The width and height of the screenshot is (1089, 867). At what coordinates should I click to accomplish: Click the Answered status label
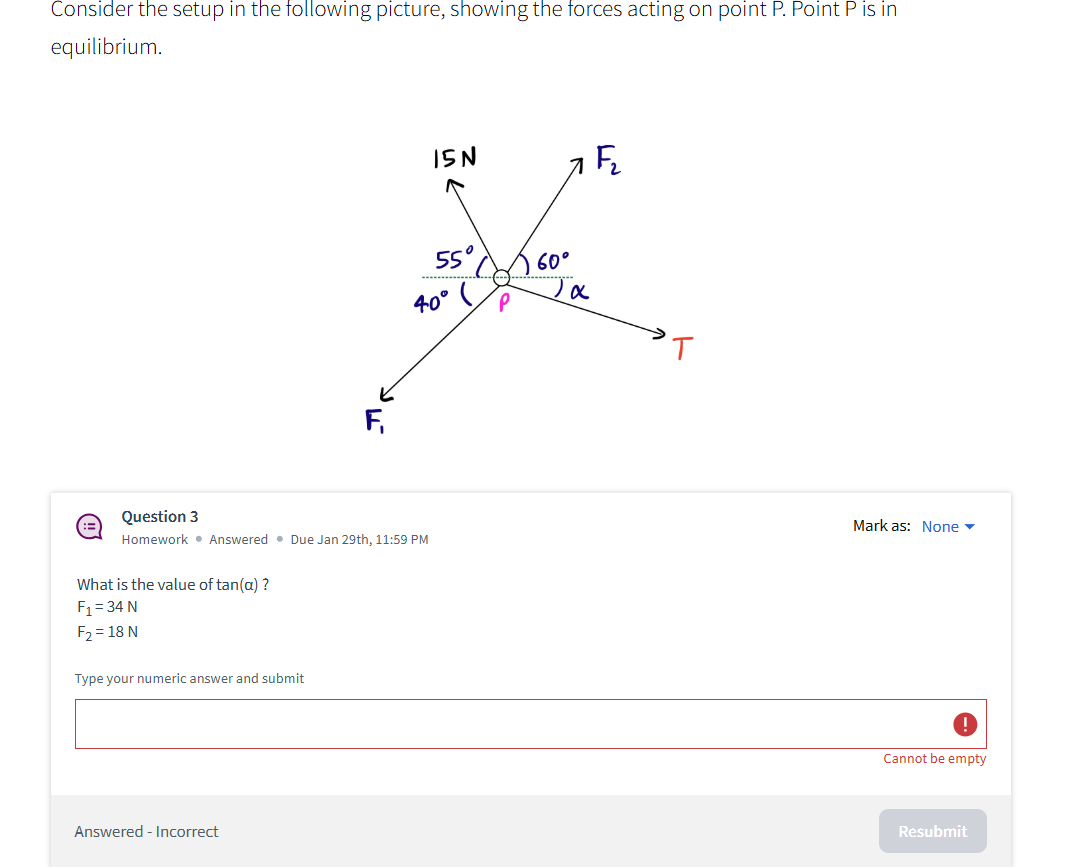[238, 539]
